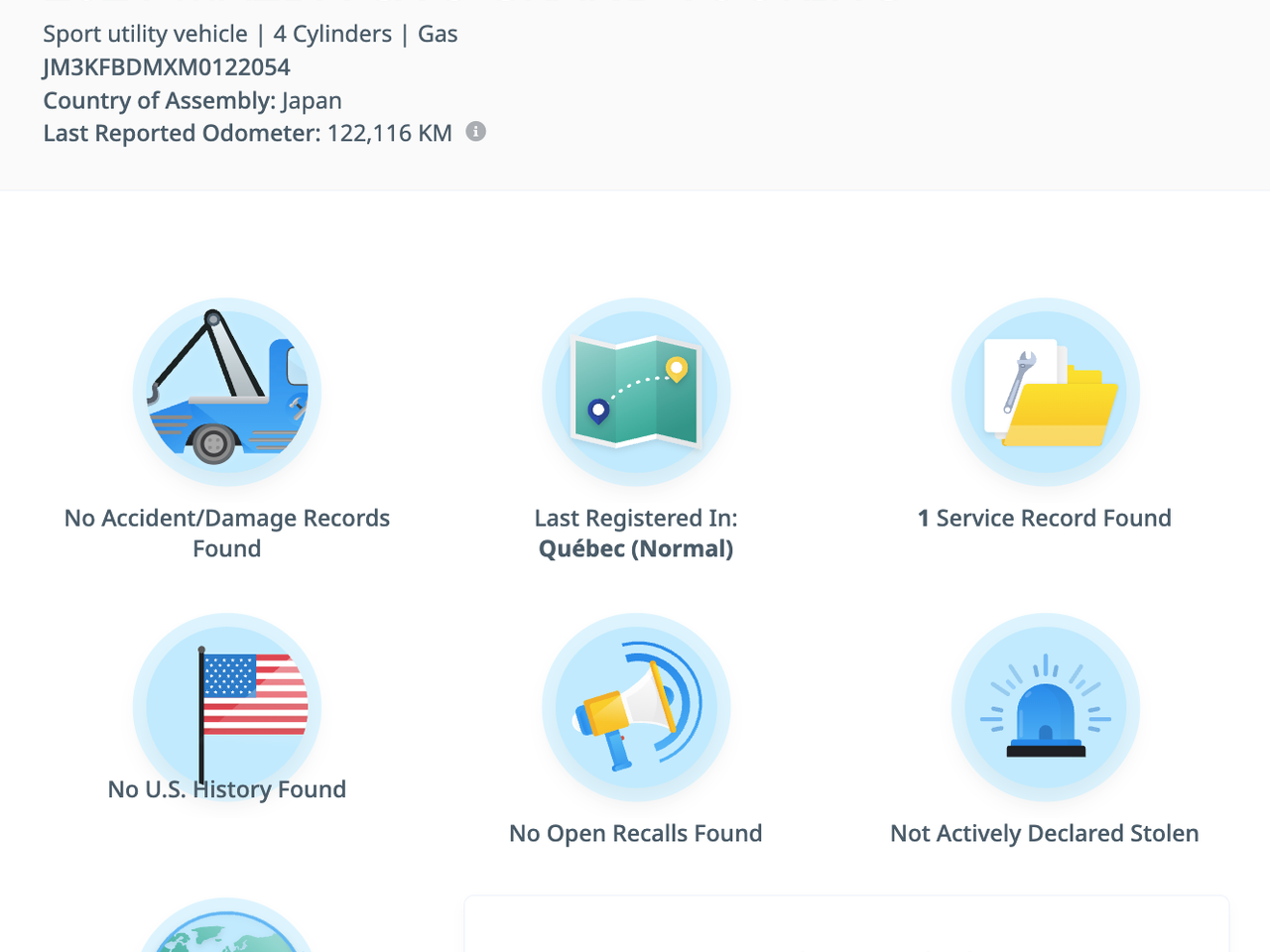Click the "Country of Assembly: Japan" line
This screenshot has width=1270, height=952.
pos(192,100)
